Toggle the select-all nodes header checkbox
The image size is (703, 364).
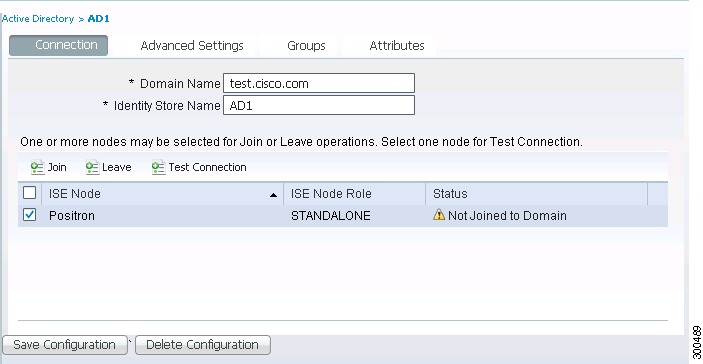tap(29, 193)
